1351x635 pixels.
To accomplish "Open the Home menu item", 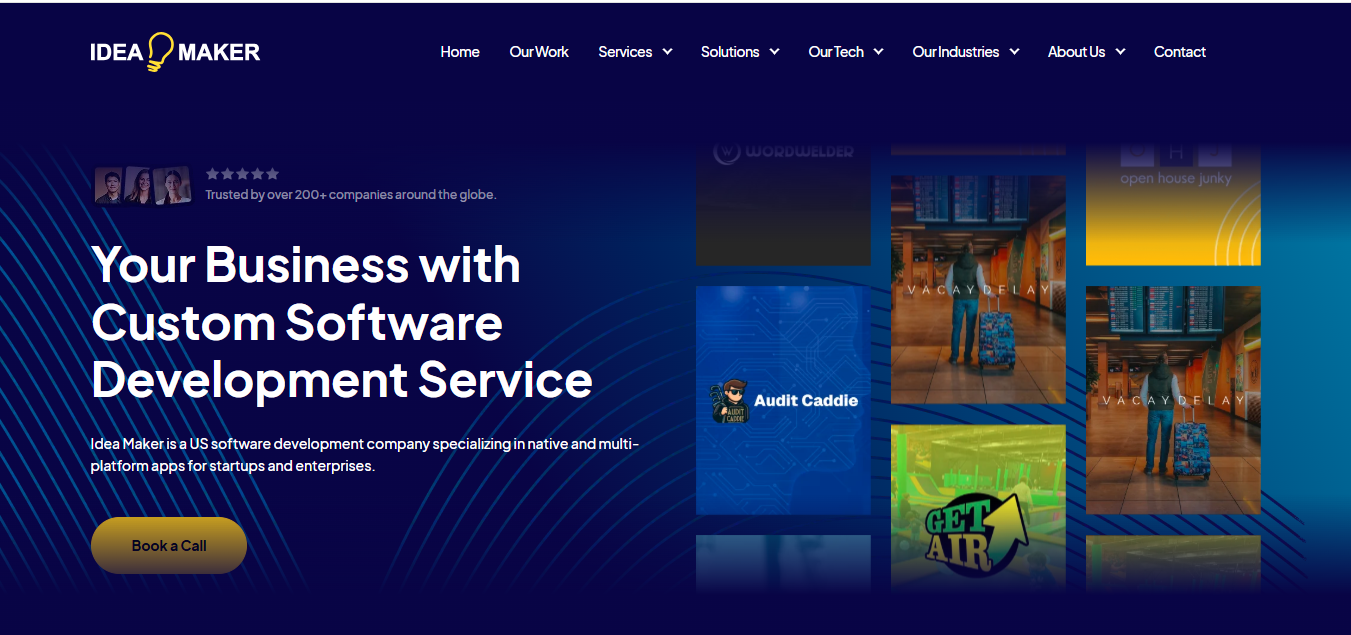I will [460, 52].
